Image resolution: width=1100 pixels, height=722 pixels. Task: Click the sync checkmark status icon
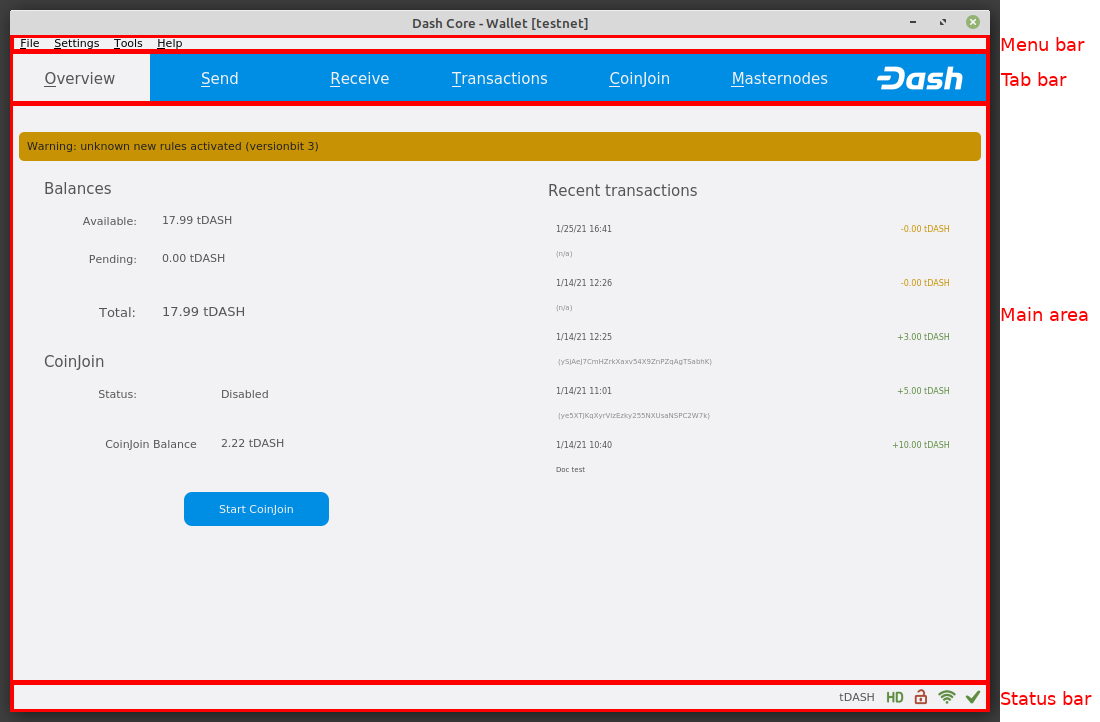[972, 697]
